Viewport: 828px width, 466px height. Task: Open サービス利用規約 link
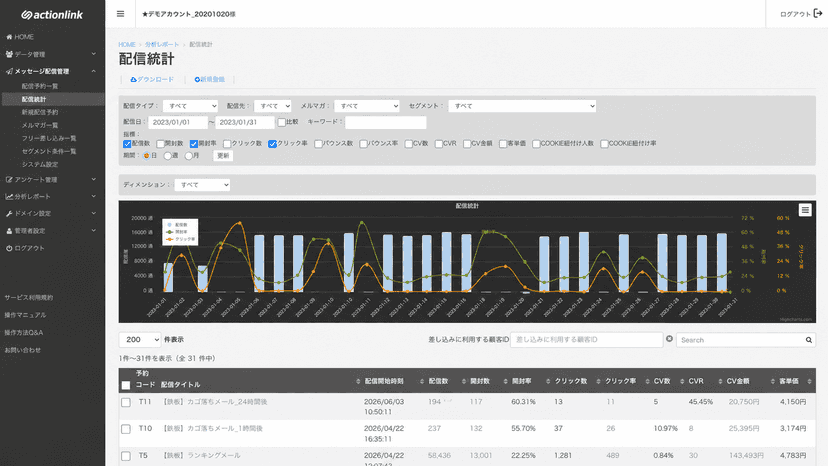click(29, 297)
